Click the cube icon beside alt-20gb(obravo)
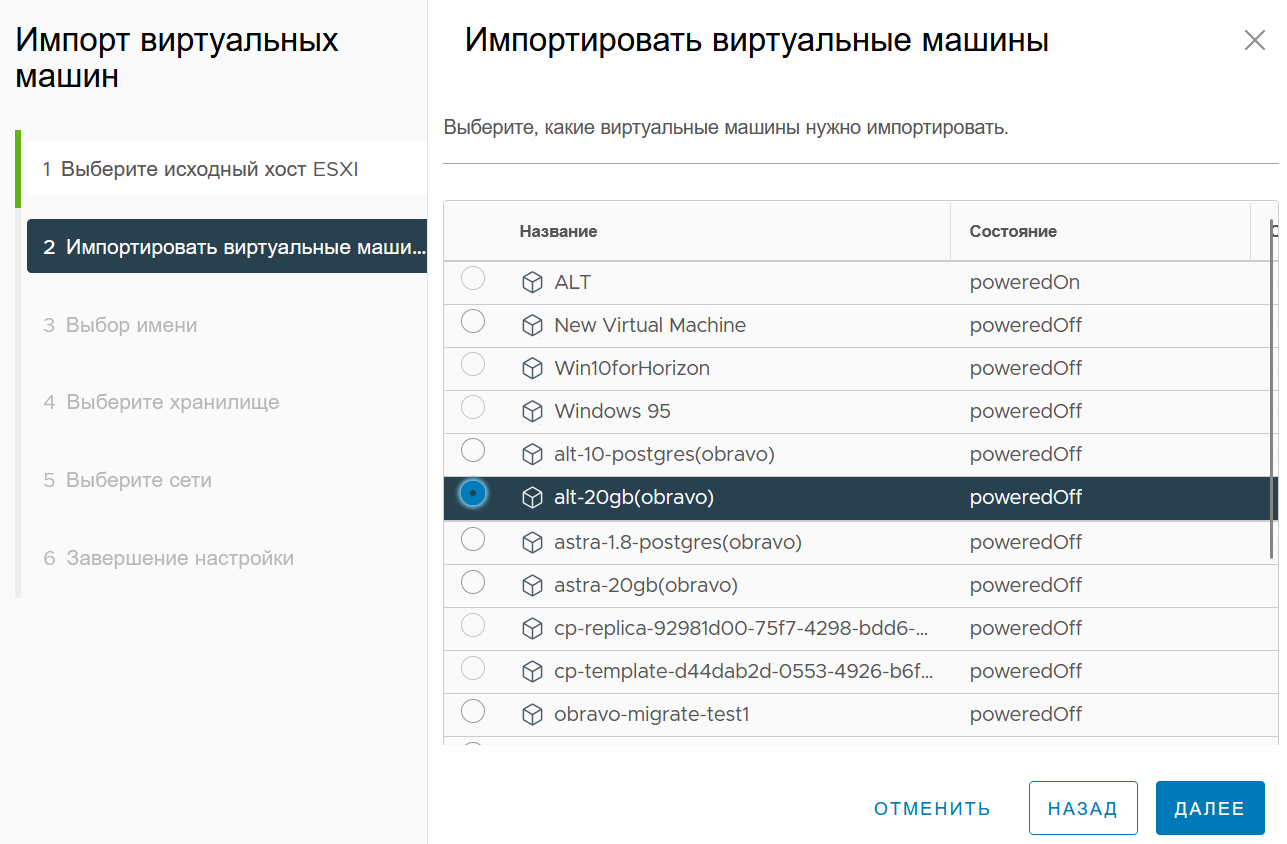This screenshot has height=844, width=1287. point(532,498)
